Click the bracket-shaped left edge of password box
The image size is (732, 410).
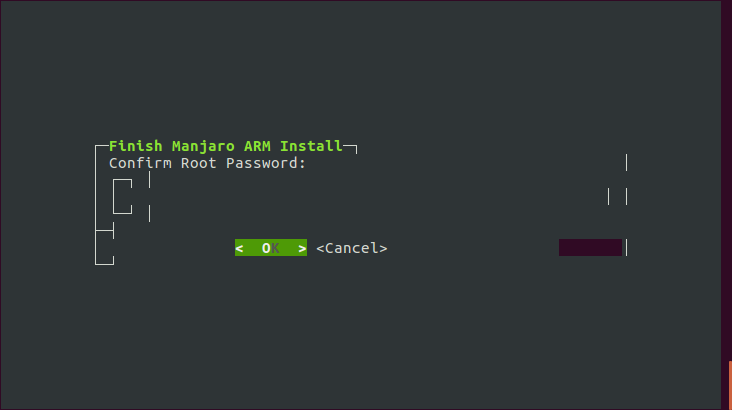122,197
